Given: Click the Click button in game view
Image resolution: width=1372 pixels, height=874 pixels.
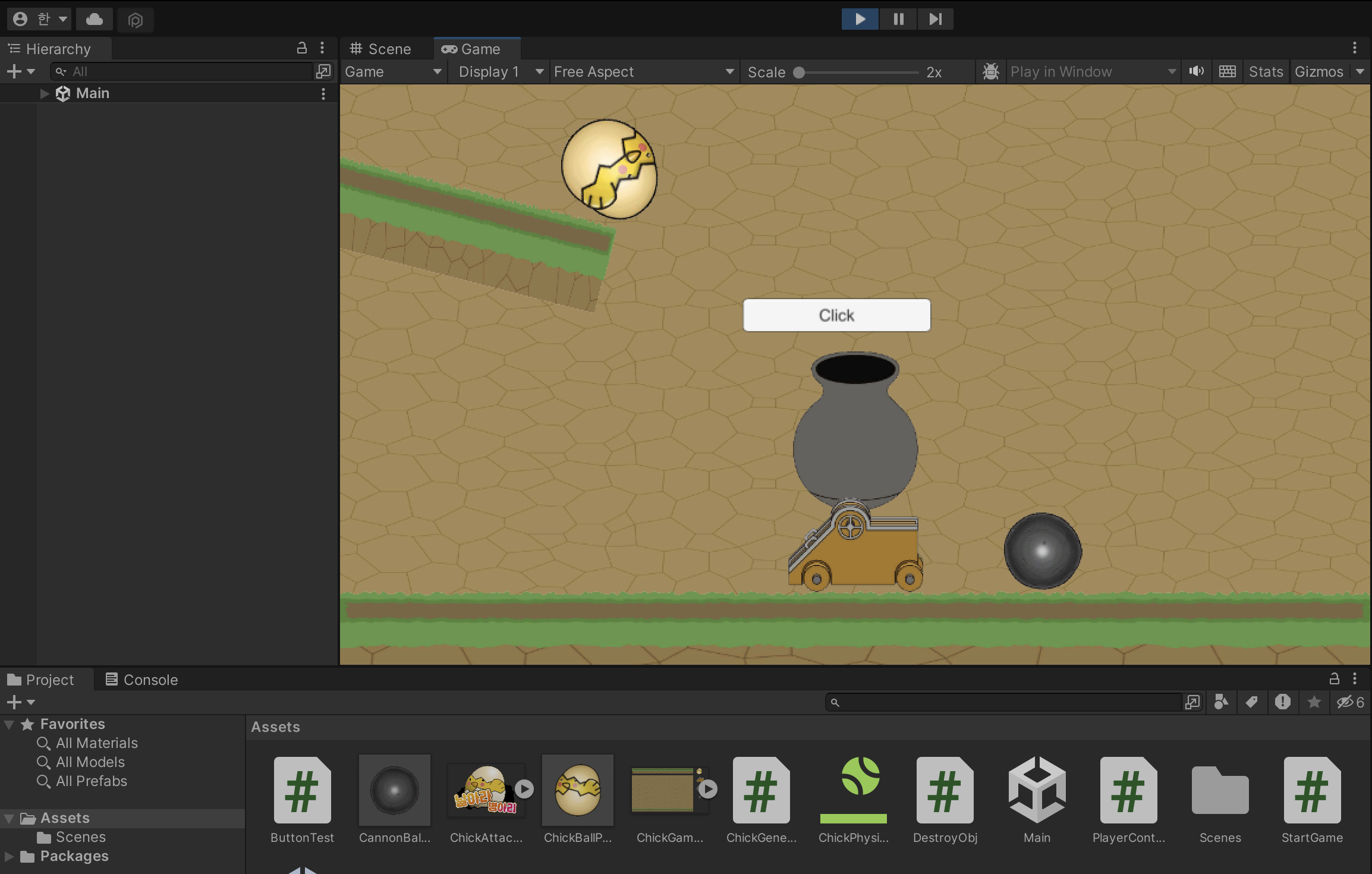Looking at the screenshot, I should [x=836, y=315].
